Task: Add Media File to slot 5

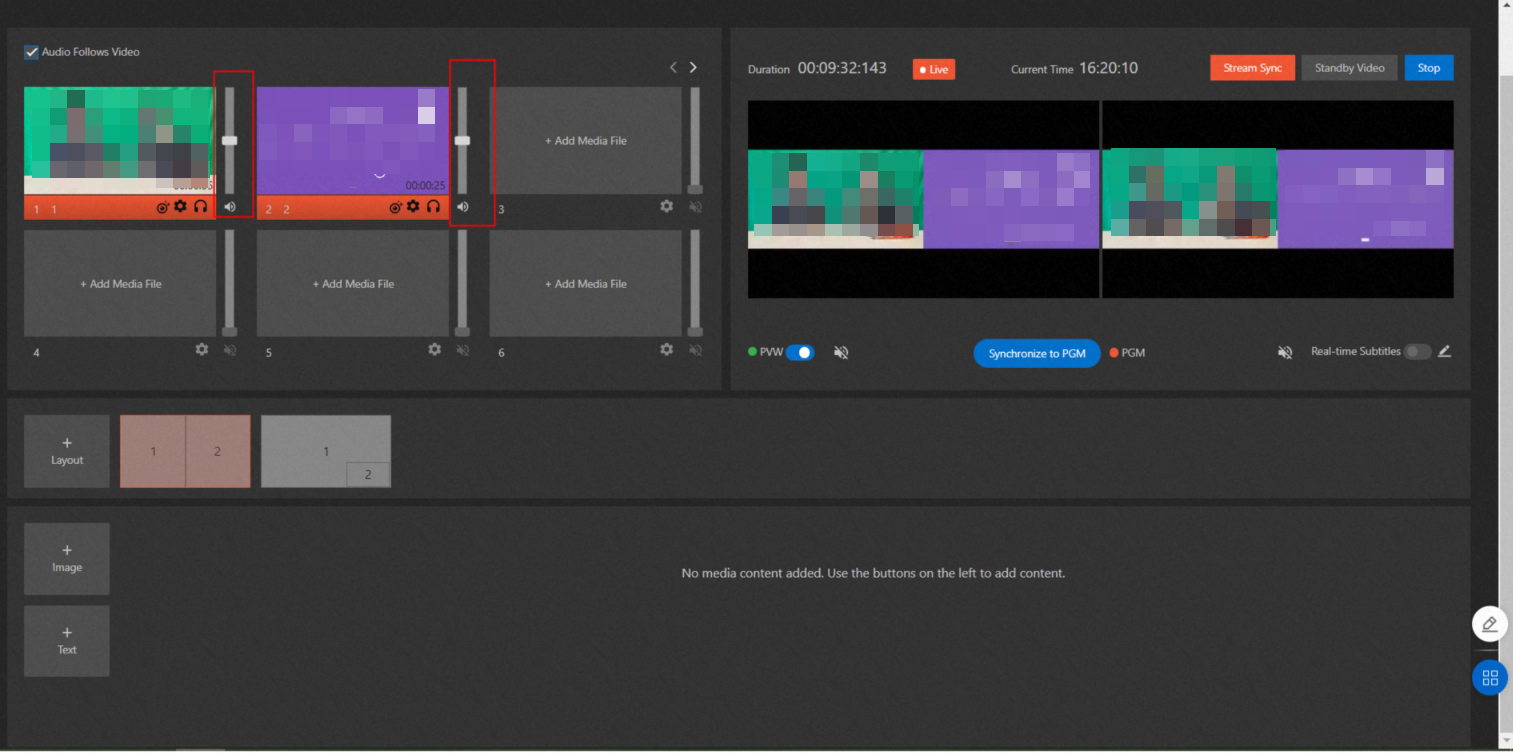Action: 353,284
